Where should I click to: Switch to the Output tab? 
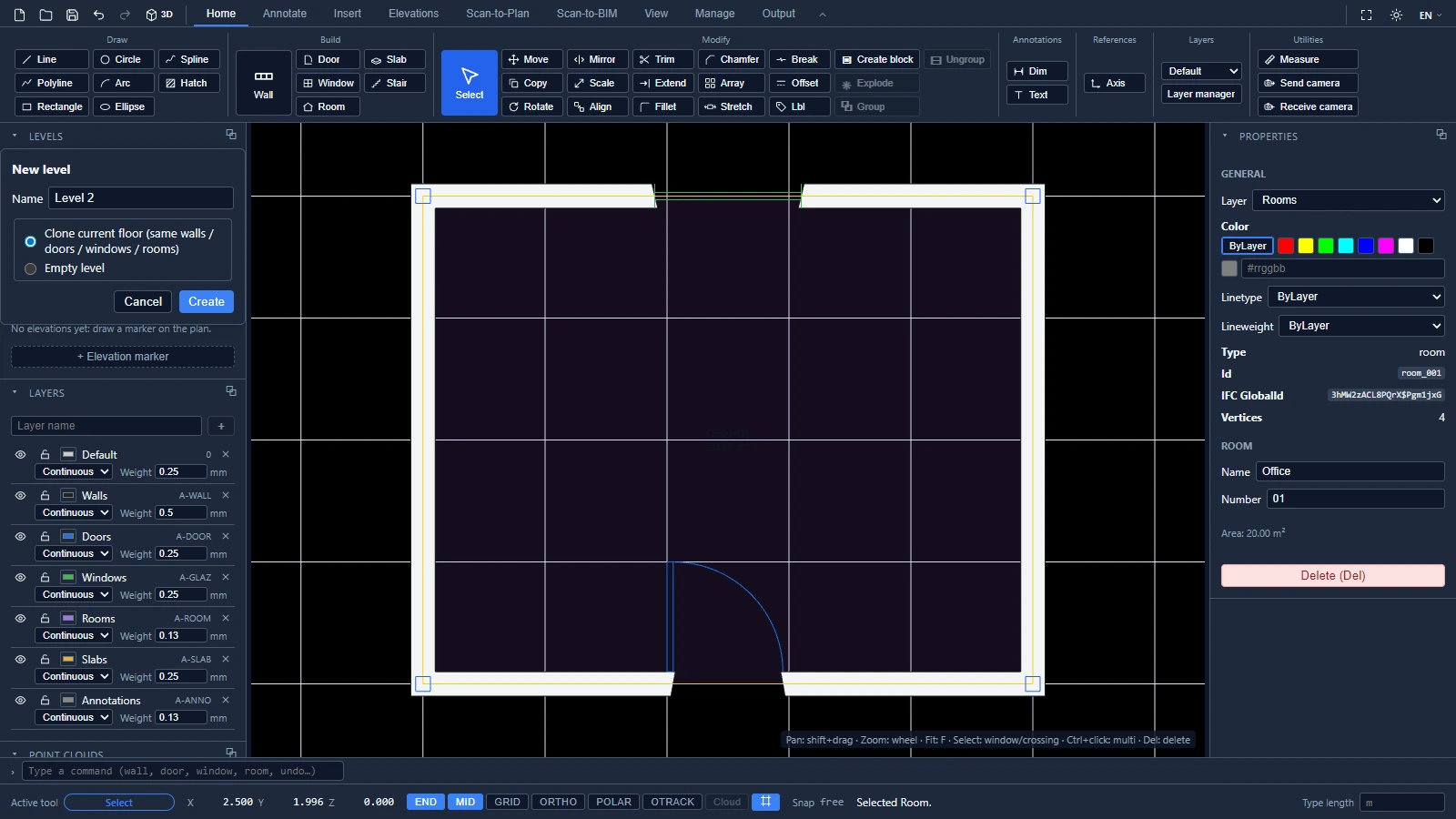[778, 14]
